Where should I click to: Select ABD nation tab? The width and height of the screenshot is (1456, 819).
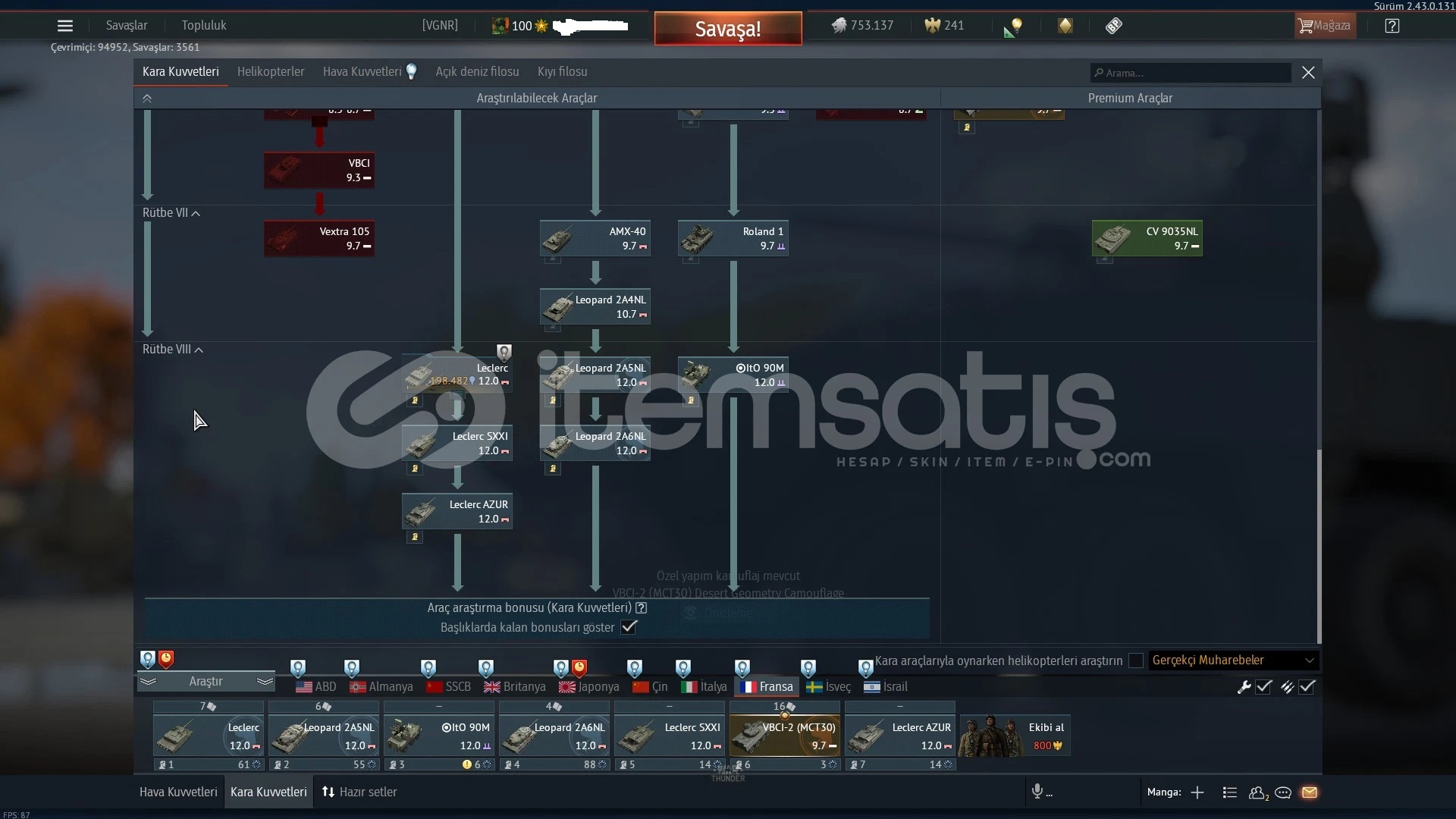(x=316, y=687)
